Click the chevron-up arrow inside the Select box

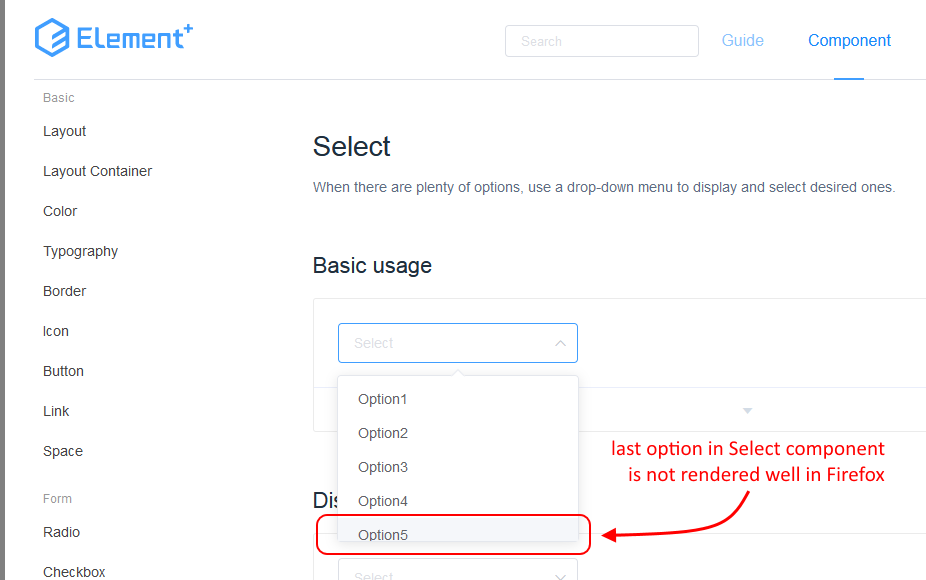click(x=560, y=342)
